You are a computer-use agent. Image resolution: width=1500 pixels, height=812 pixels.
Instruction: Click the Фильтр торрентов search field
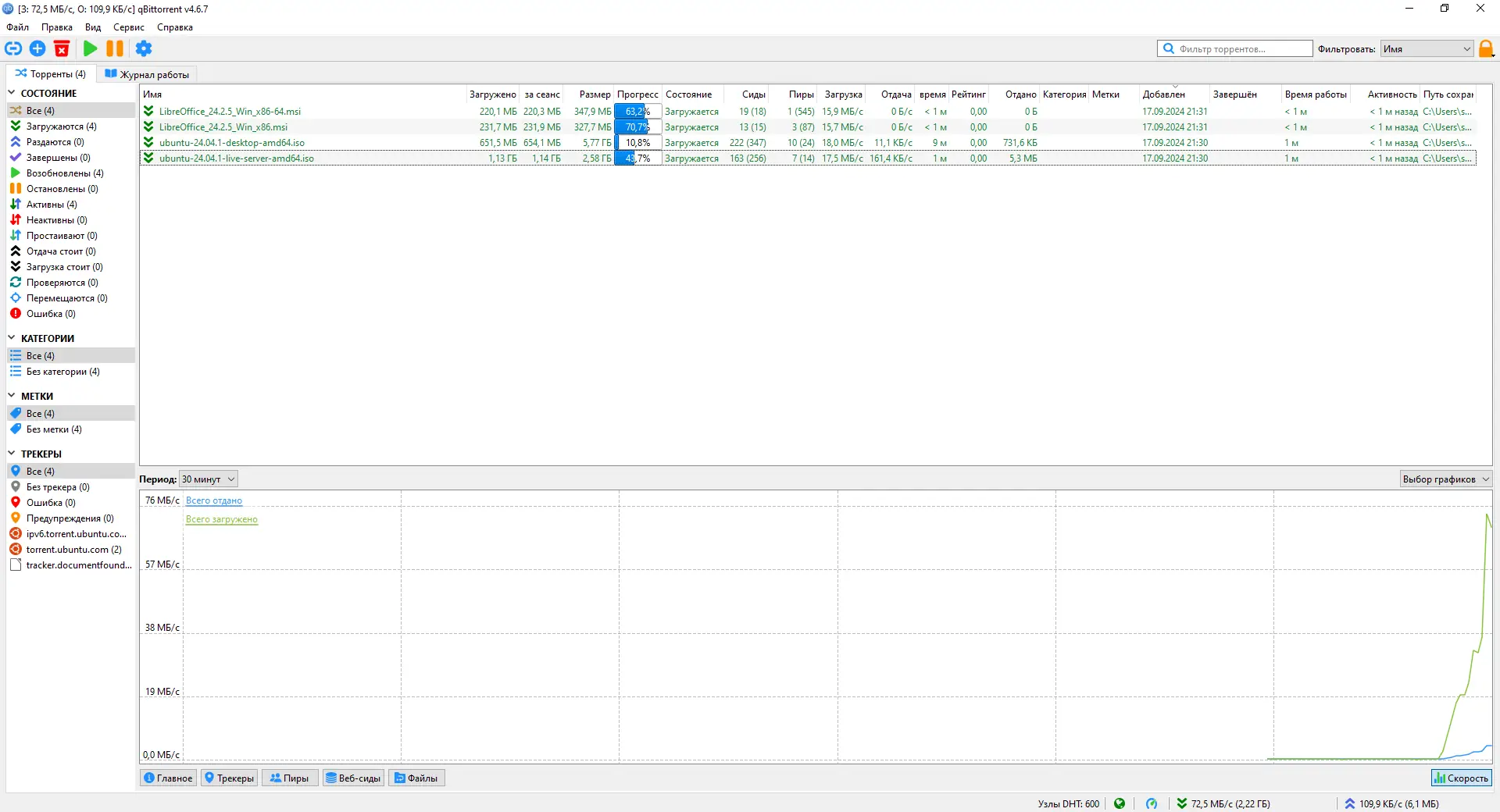[x=1234, y=48]
